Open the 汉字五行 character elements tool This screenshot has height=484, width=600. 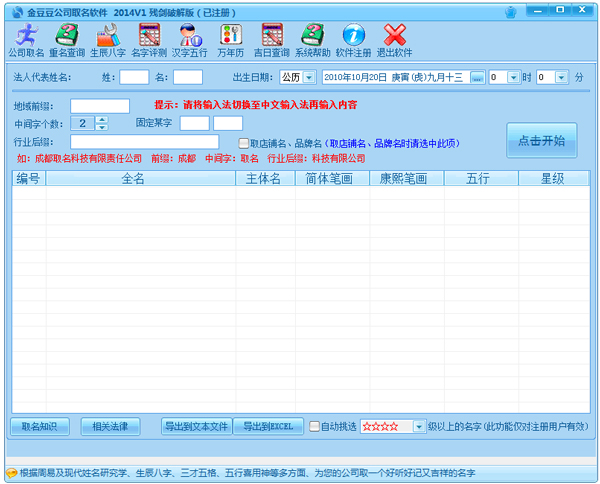click(191, 39)
